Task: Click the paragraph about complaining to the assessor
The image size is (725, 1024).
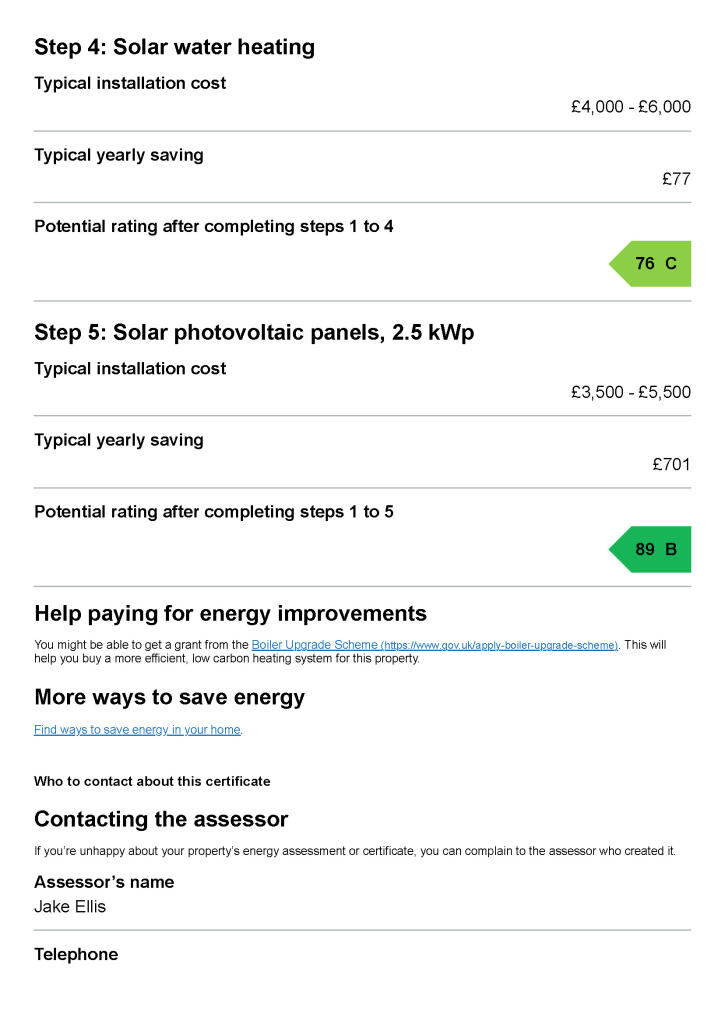Action: [x=355, y=851]
